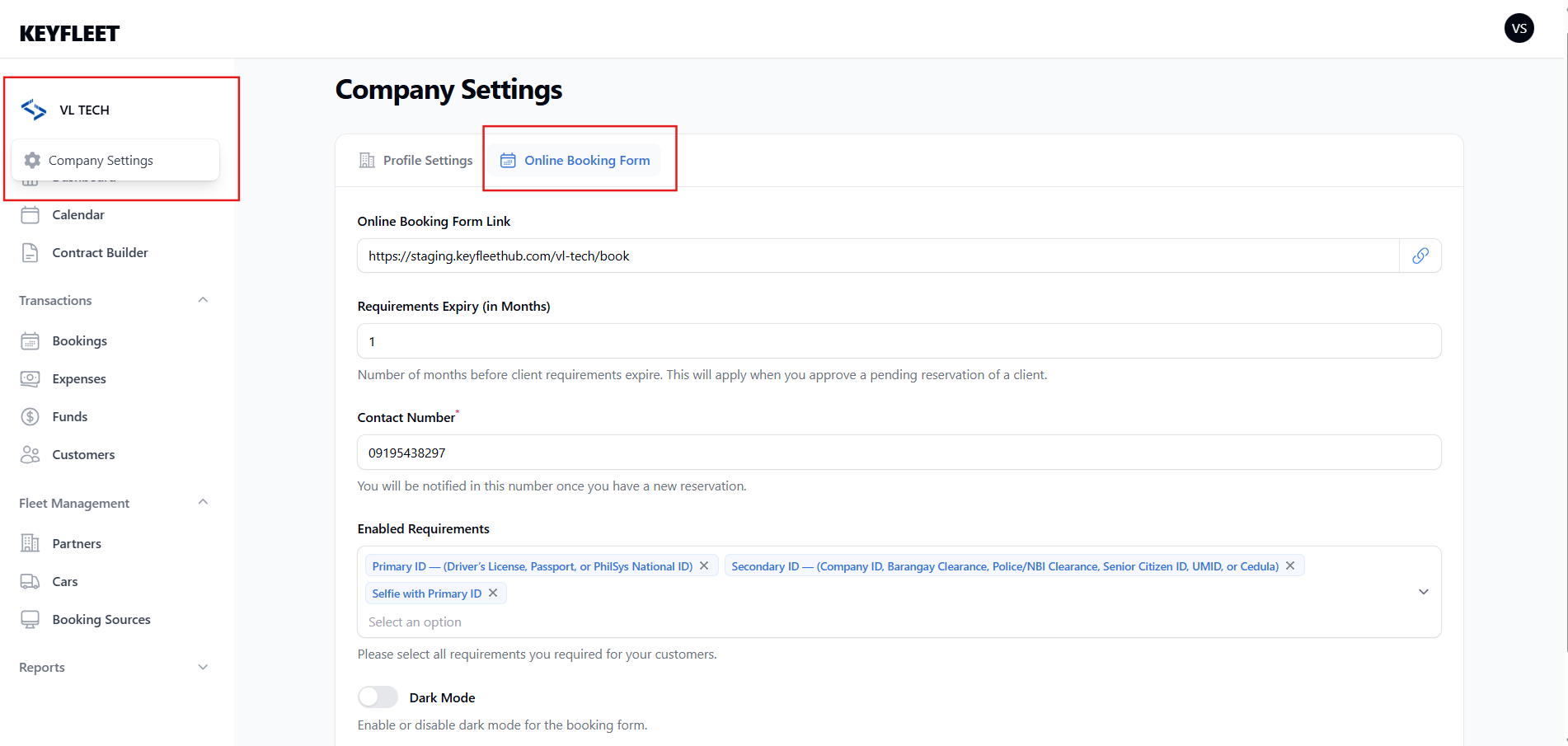Open the Funds page
This screenshot has width=1568, height=746.
click(x=69, y=417)
